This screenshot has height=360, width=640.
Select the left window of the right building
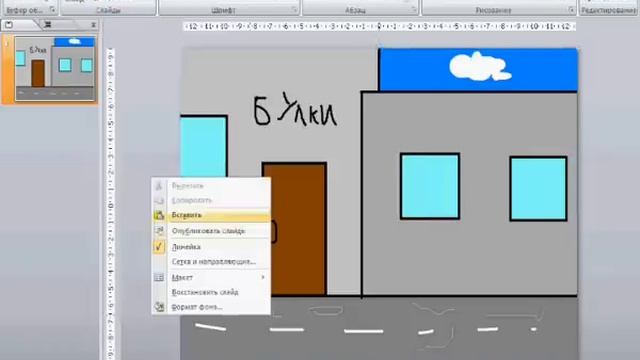coord(430,186)
